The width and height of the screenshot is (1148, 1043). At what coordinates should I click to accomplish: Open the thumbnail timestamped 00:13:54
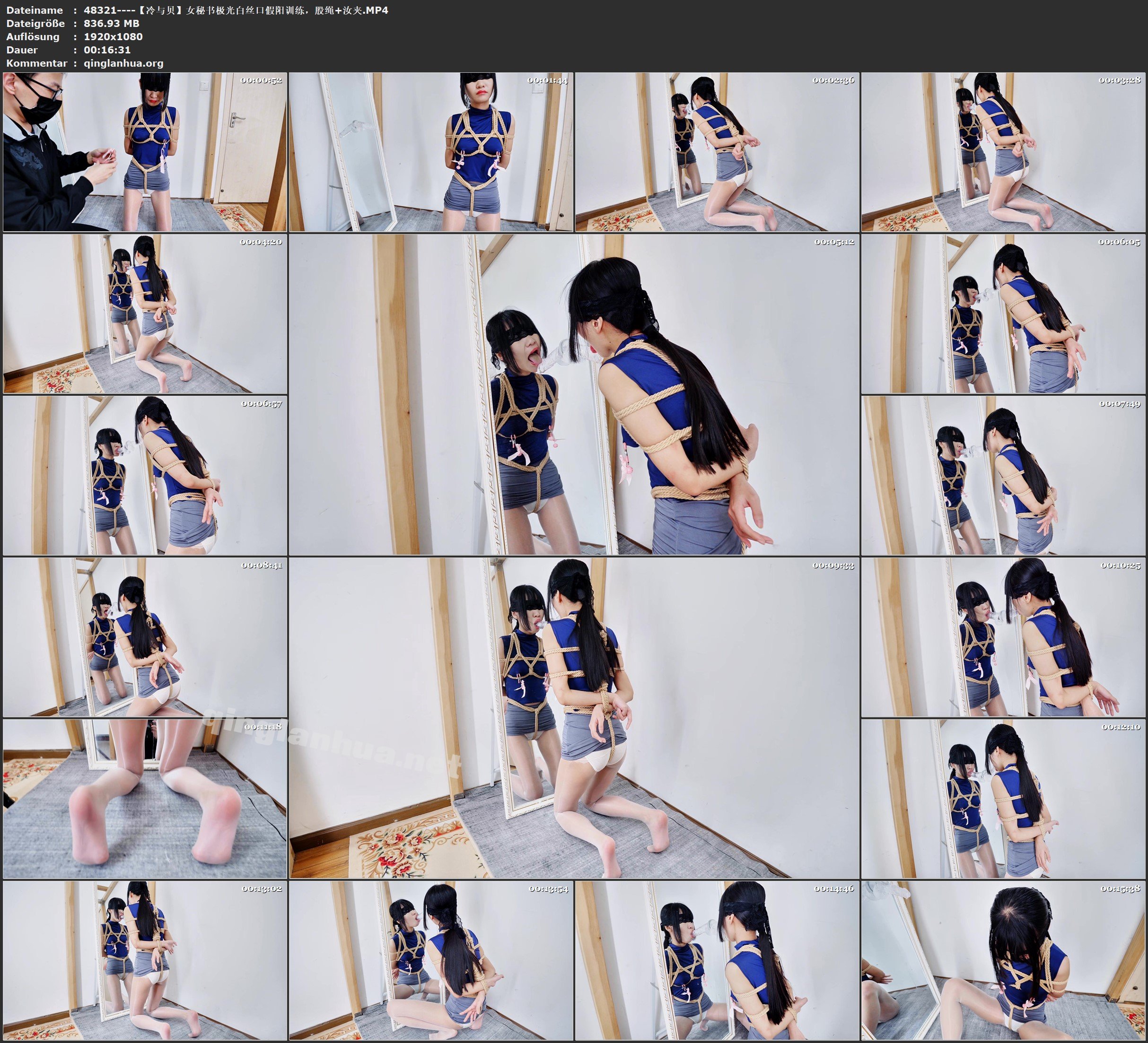pos(430,960)
